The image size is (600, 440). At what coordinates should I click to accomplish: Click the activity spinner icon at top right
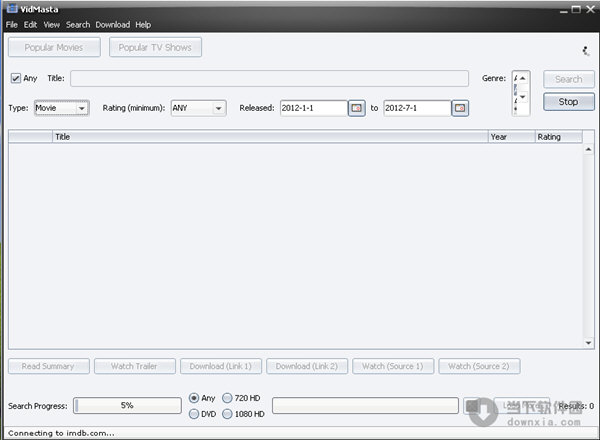(586, 51)
